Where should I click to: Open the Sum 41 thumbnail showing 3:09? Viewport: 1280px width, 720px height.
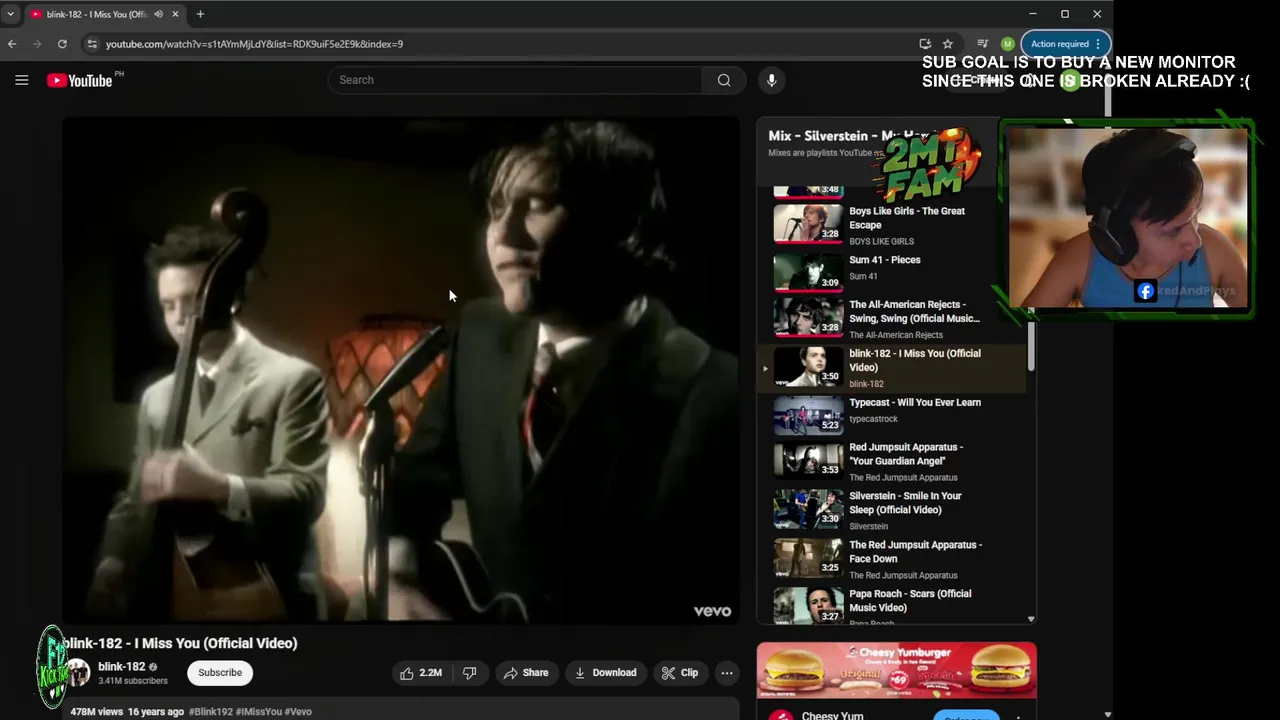pyautogui.click(x=808, y=272)
